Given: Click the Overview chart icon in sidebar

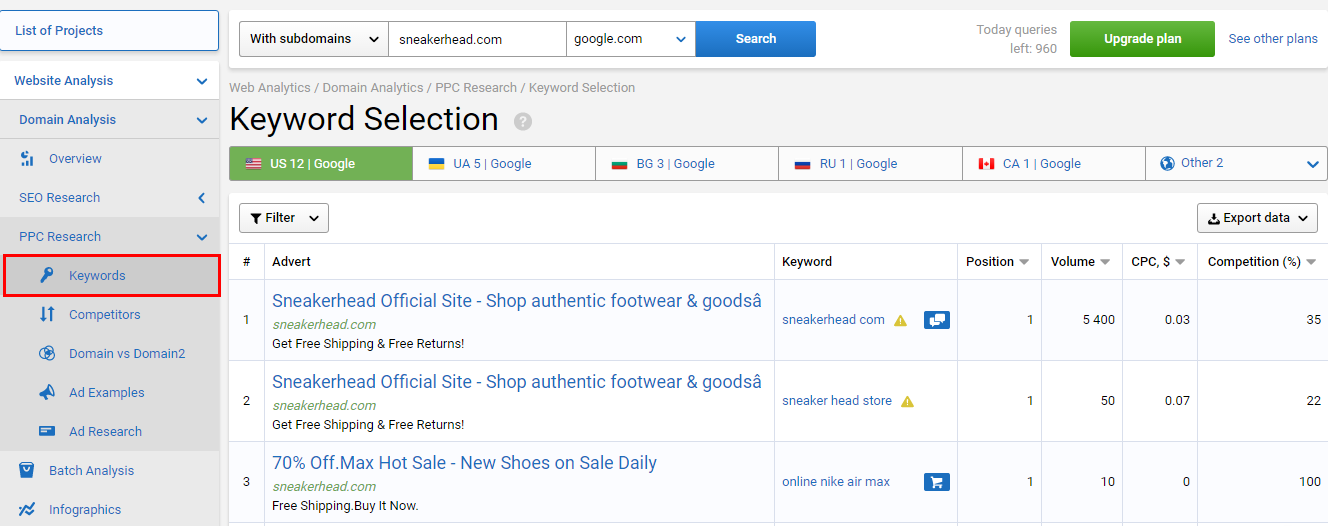Looking at the screenshot, I should tap(27, 158).
